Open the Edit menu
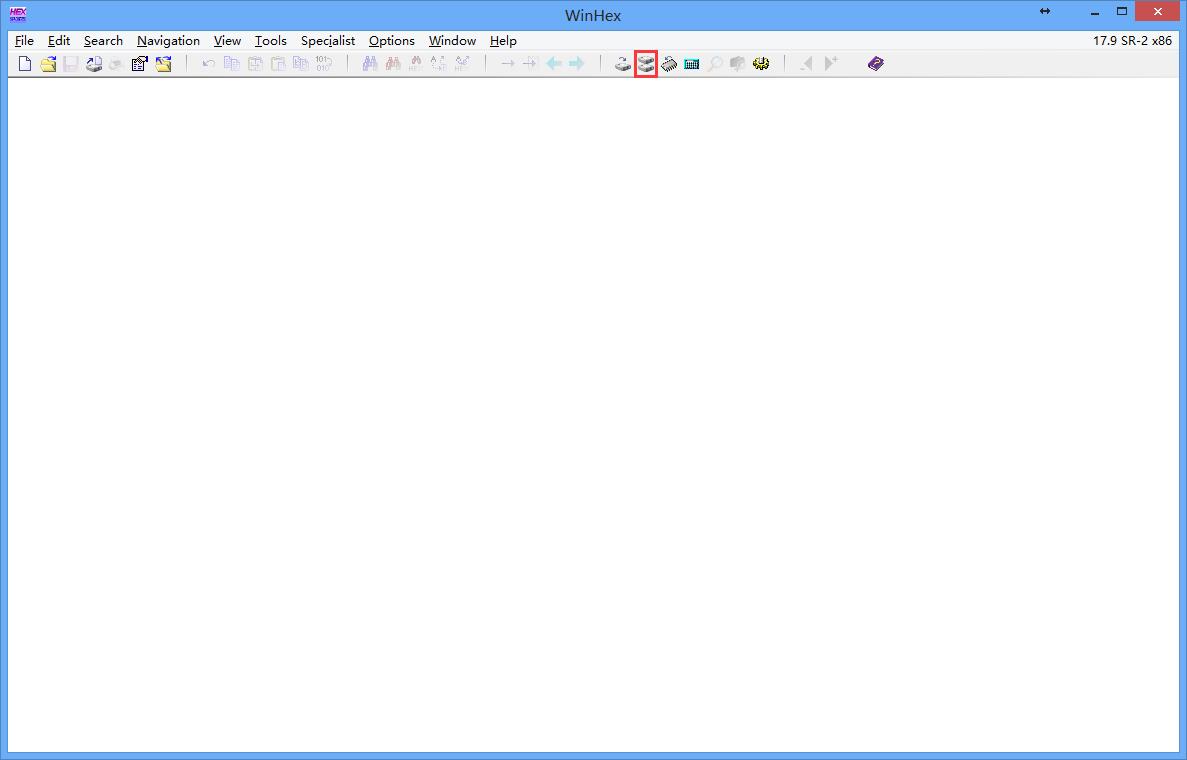Viewport: 1187px width, 760px height. [59, 41]
